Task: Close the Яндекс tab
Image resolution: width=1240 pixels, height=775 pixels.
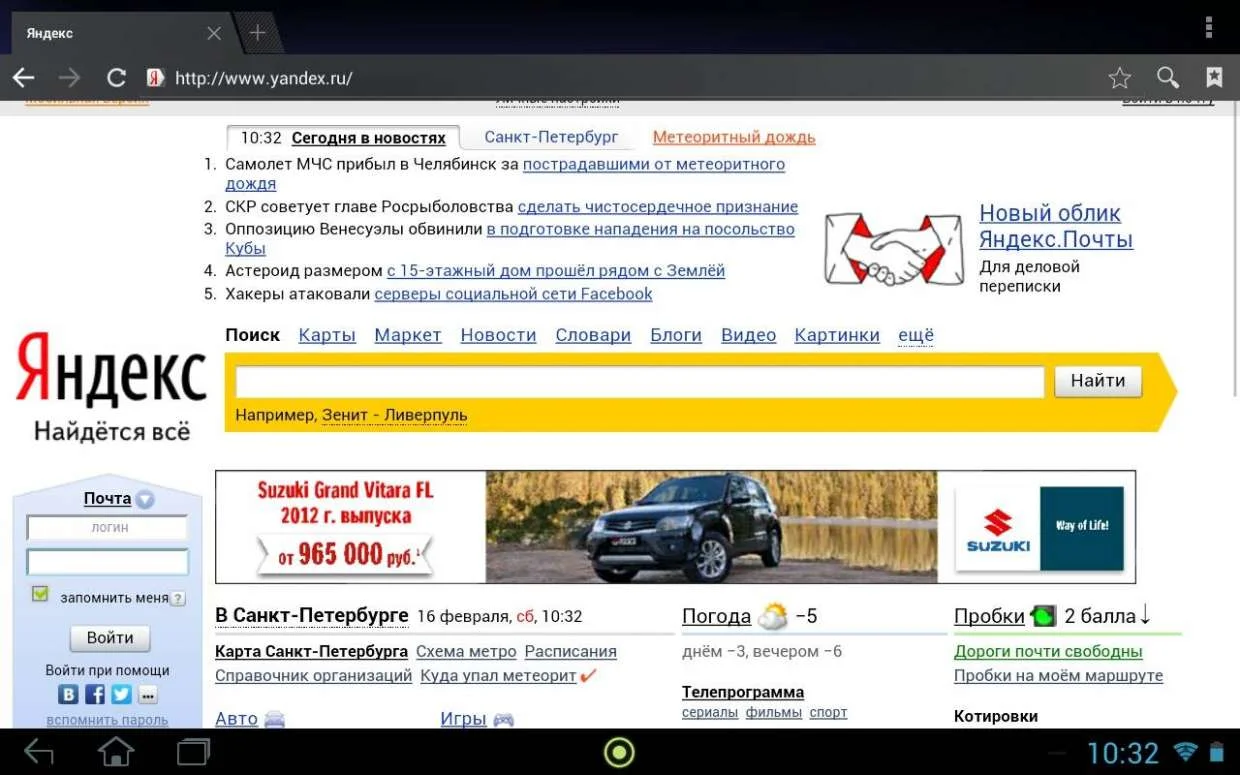Action: click(214, 33)
